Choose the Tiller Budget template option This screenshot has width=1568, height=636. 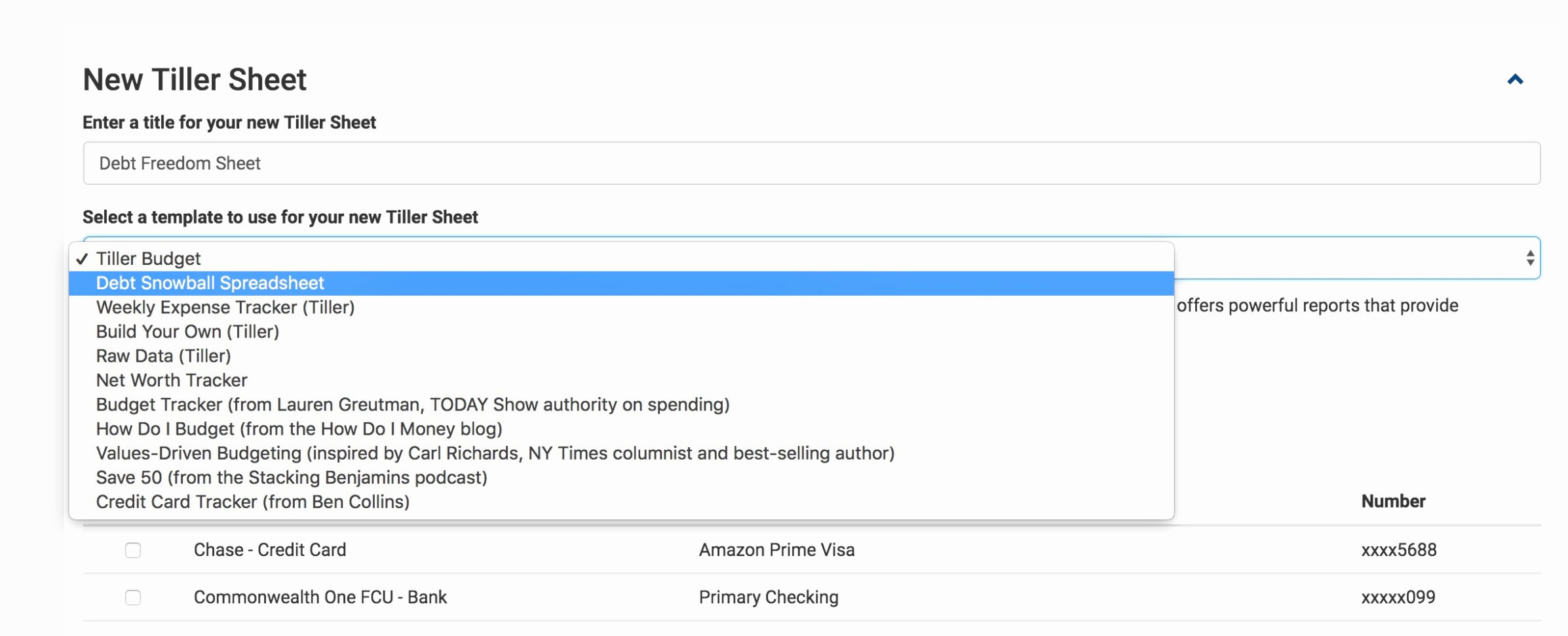(x=147, y=258)
